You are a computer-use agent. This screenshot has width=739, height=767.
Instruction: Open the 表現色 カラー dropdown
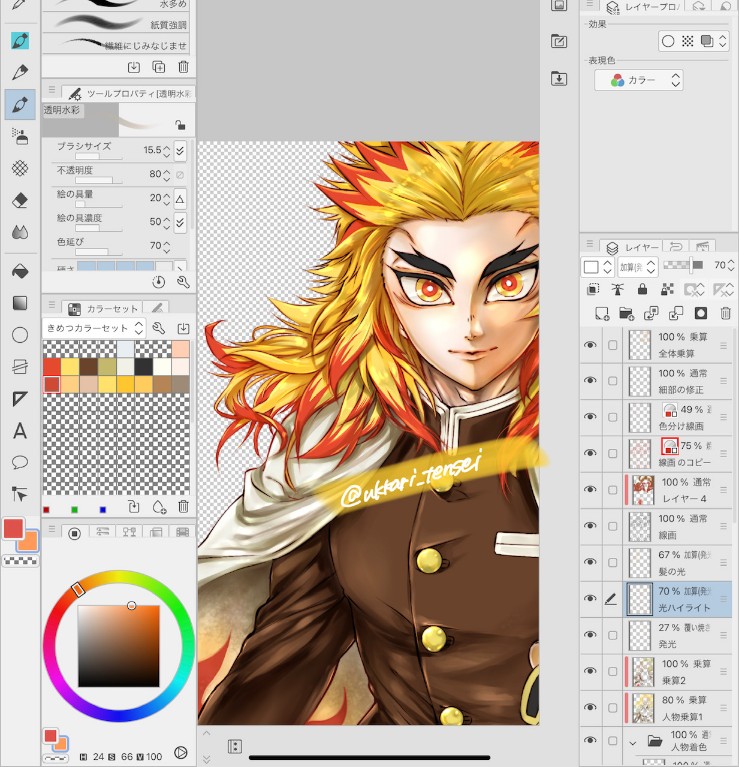(638, 80)
